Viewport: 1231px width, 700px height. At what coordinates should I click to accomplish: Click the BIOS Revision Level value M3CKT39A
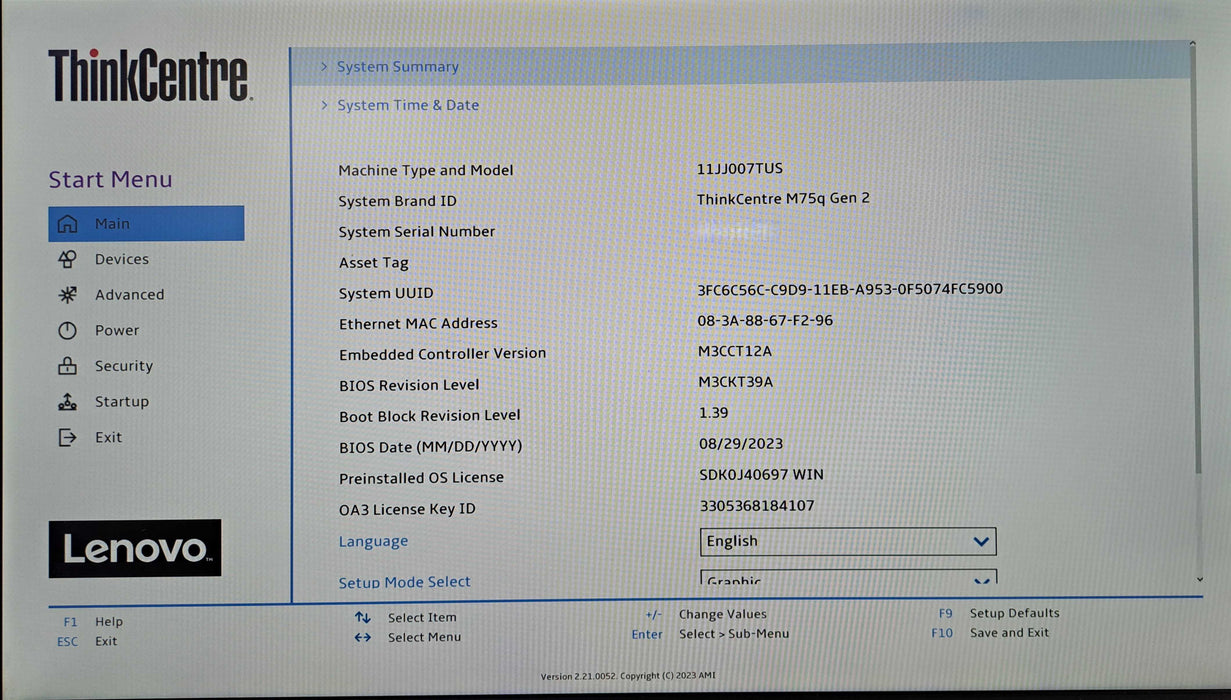tap(735, 382)
